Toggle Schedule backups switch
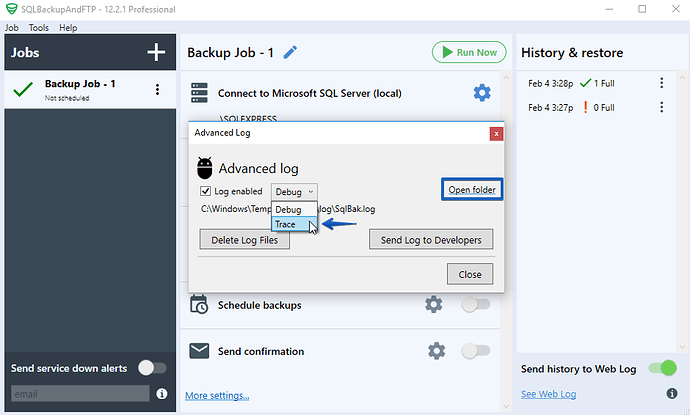The image size is (690, 415). pyautogui.click(x=476, y=305)
